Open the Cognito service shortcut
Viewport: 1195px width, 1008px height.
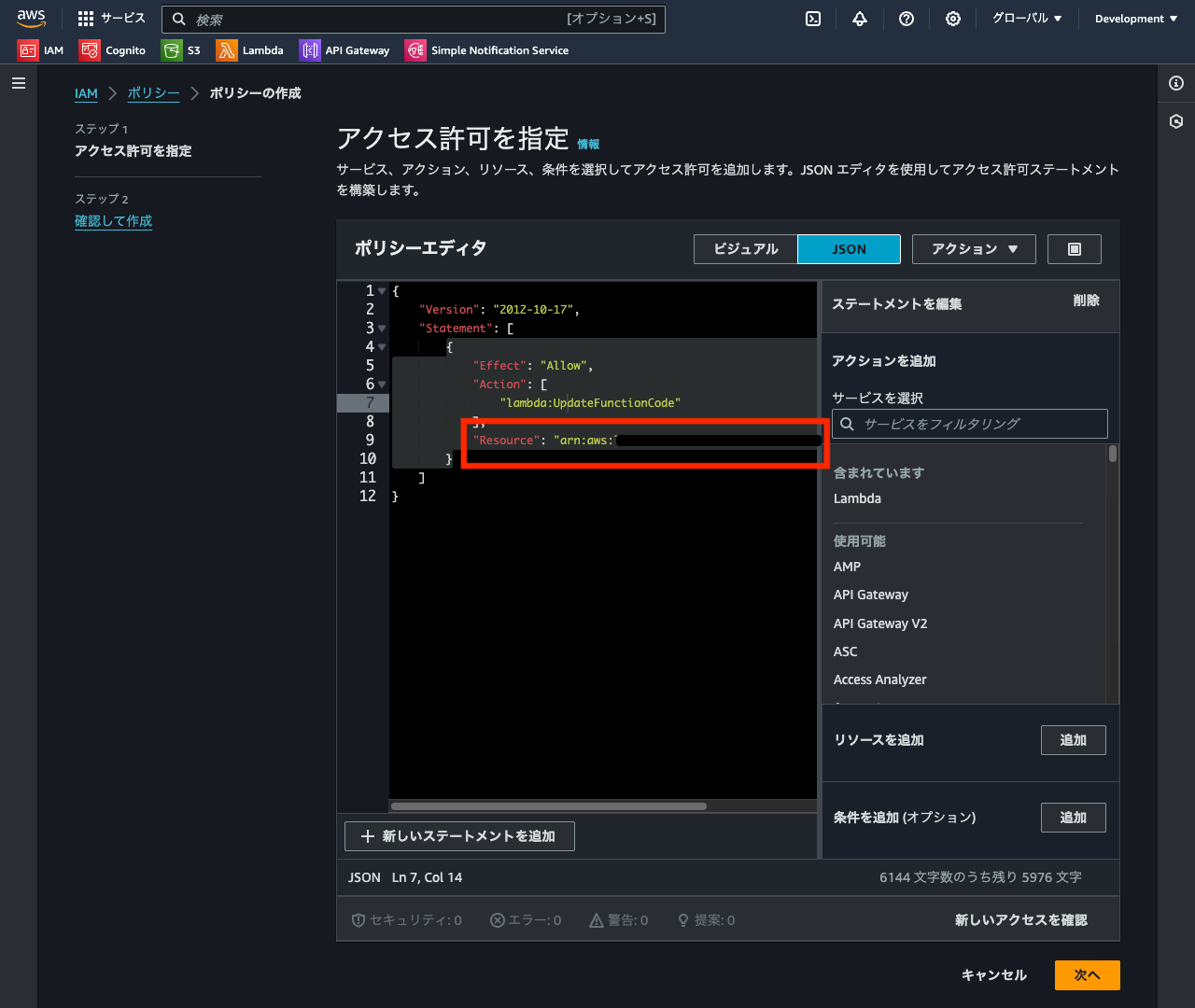click(113, 50)
